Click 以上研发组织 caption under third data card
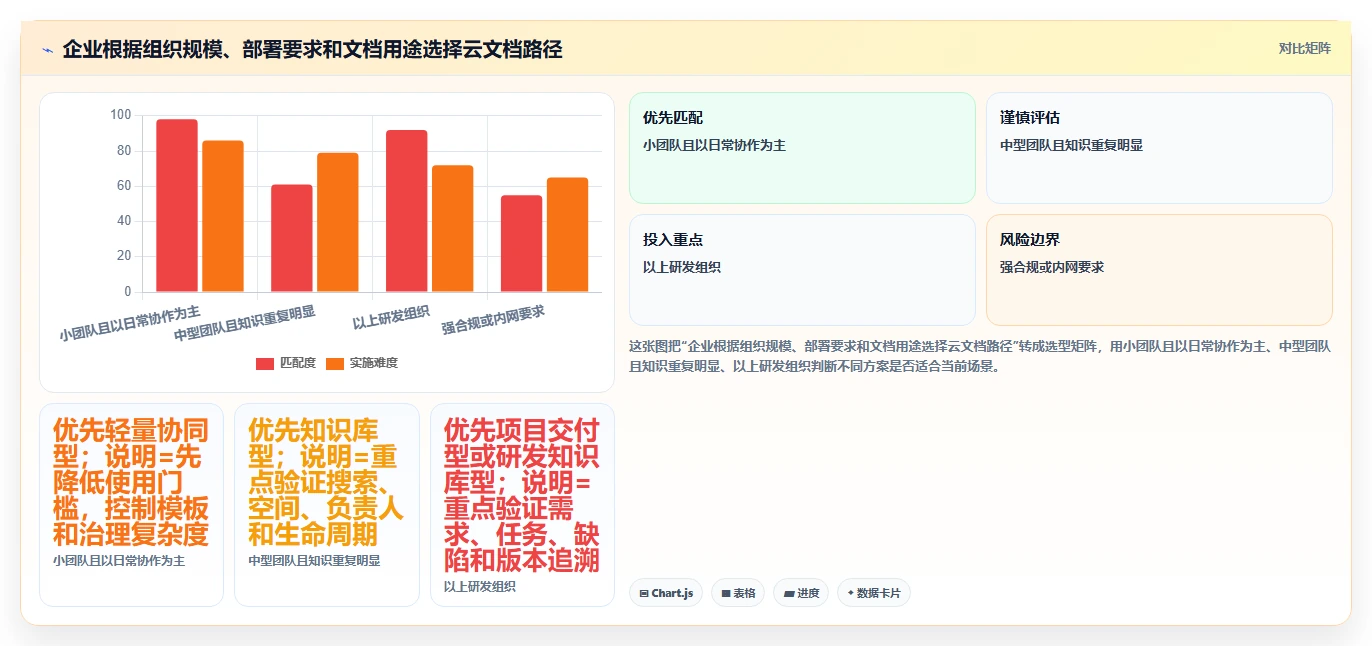The width and height of the screenshot is (1372, 646). click(x=480, y=587)
